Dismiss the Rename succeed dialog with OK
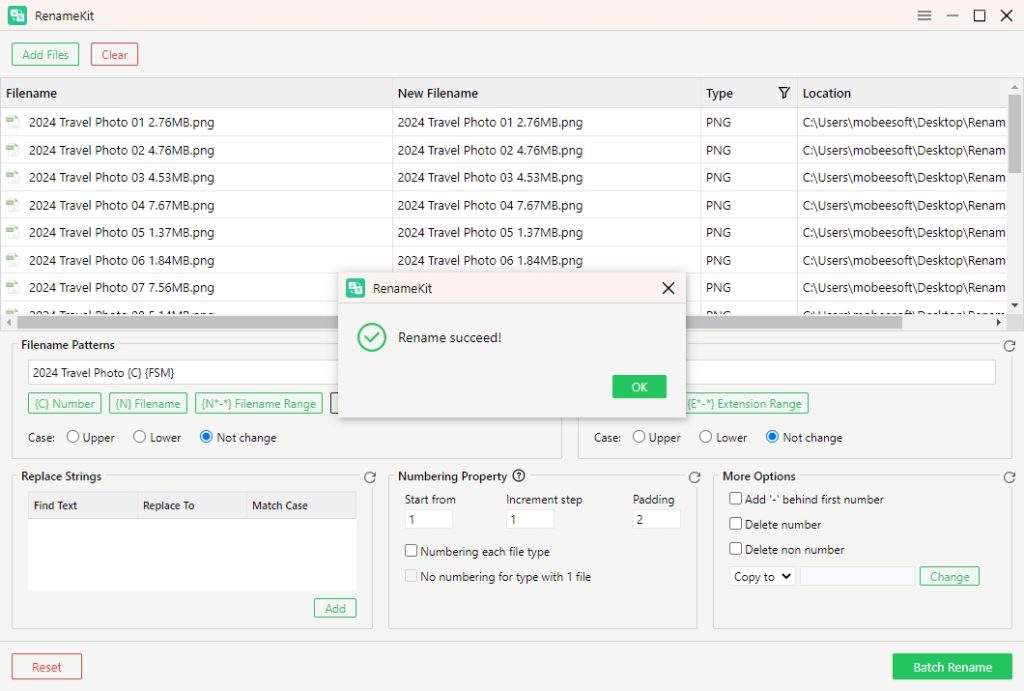 point(638,388)
